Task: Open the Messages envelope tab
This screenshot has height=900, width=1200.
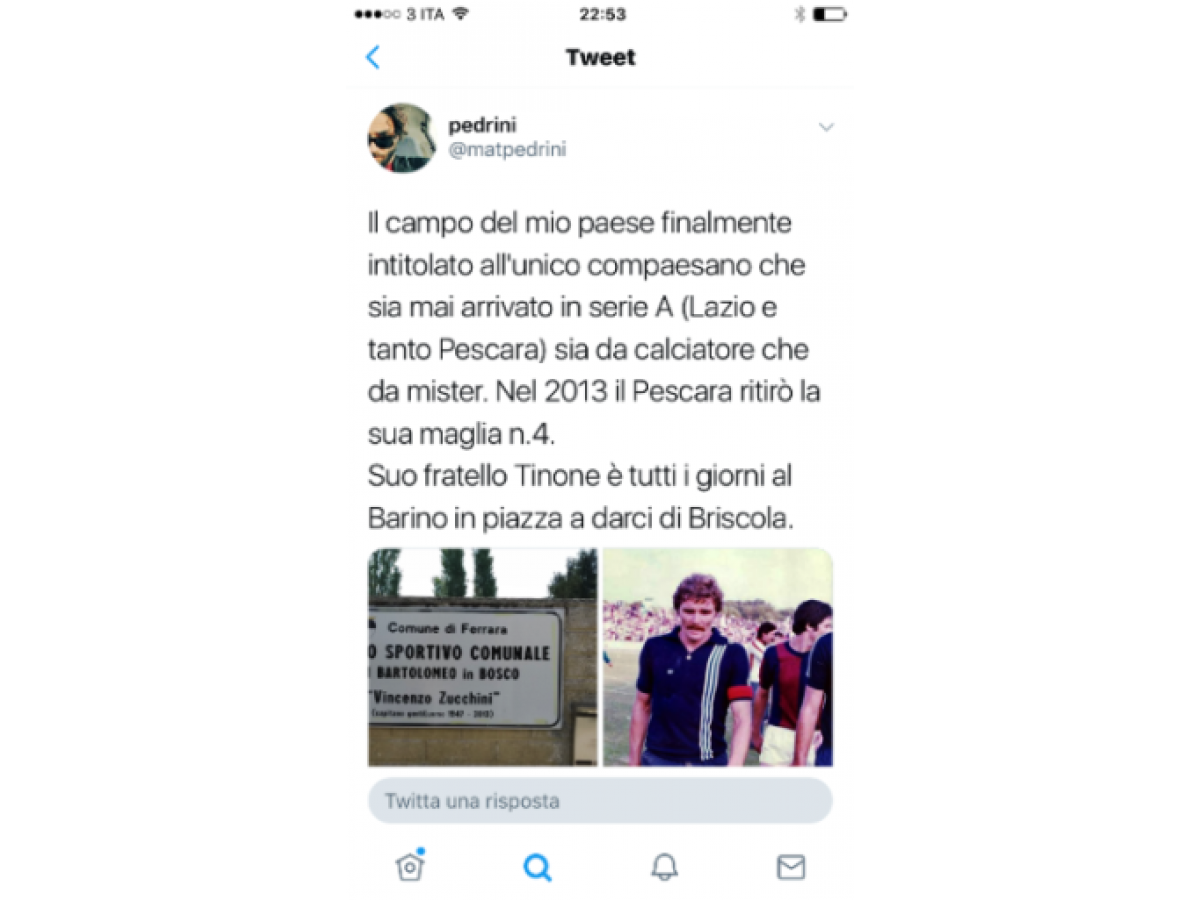Action: [x=791, y=867]
